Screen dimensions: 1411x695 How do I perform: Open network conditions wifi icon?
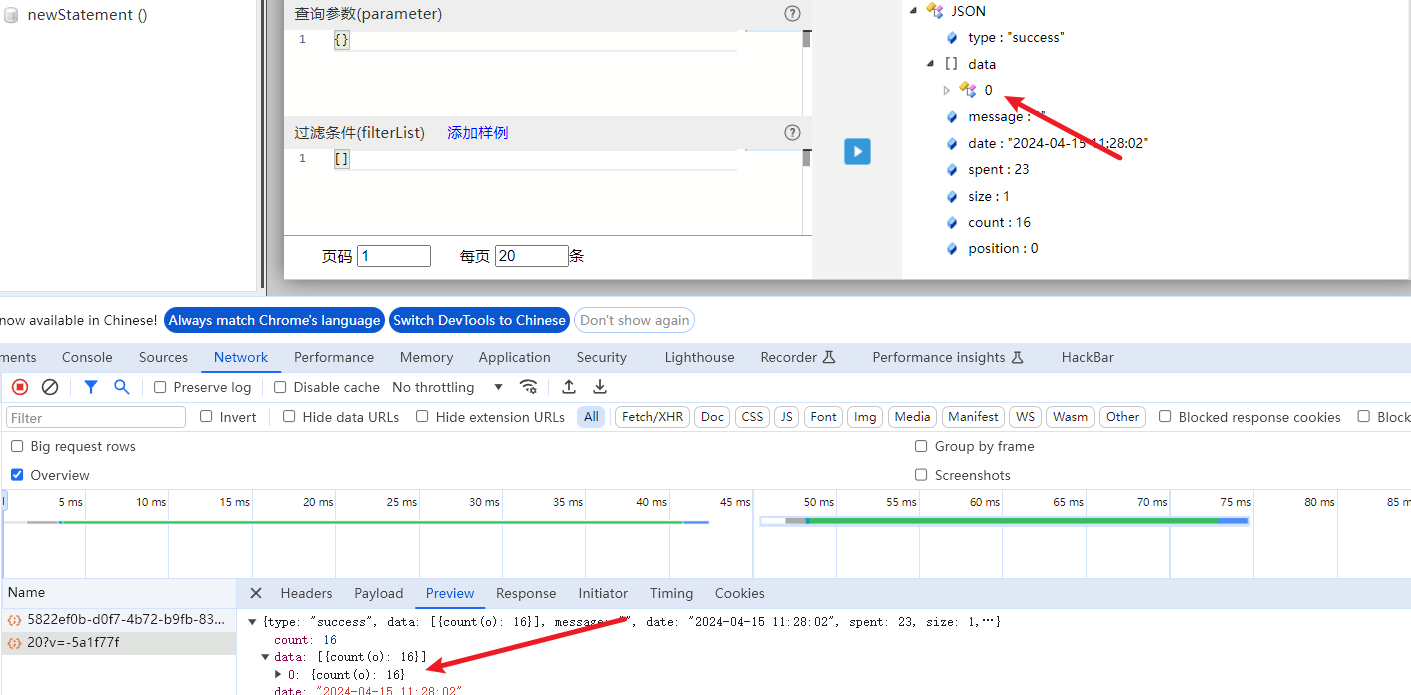click(529, 387)
